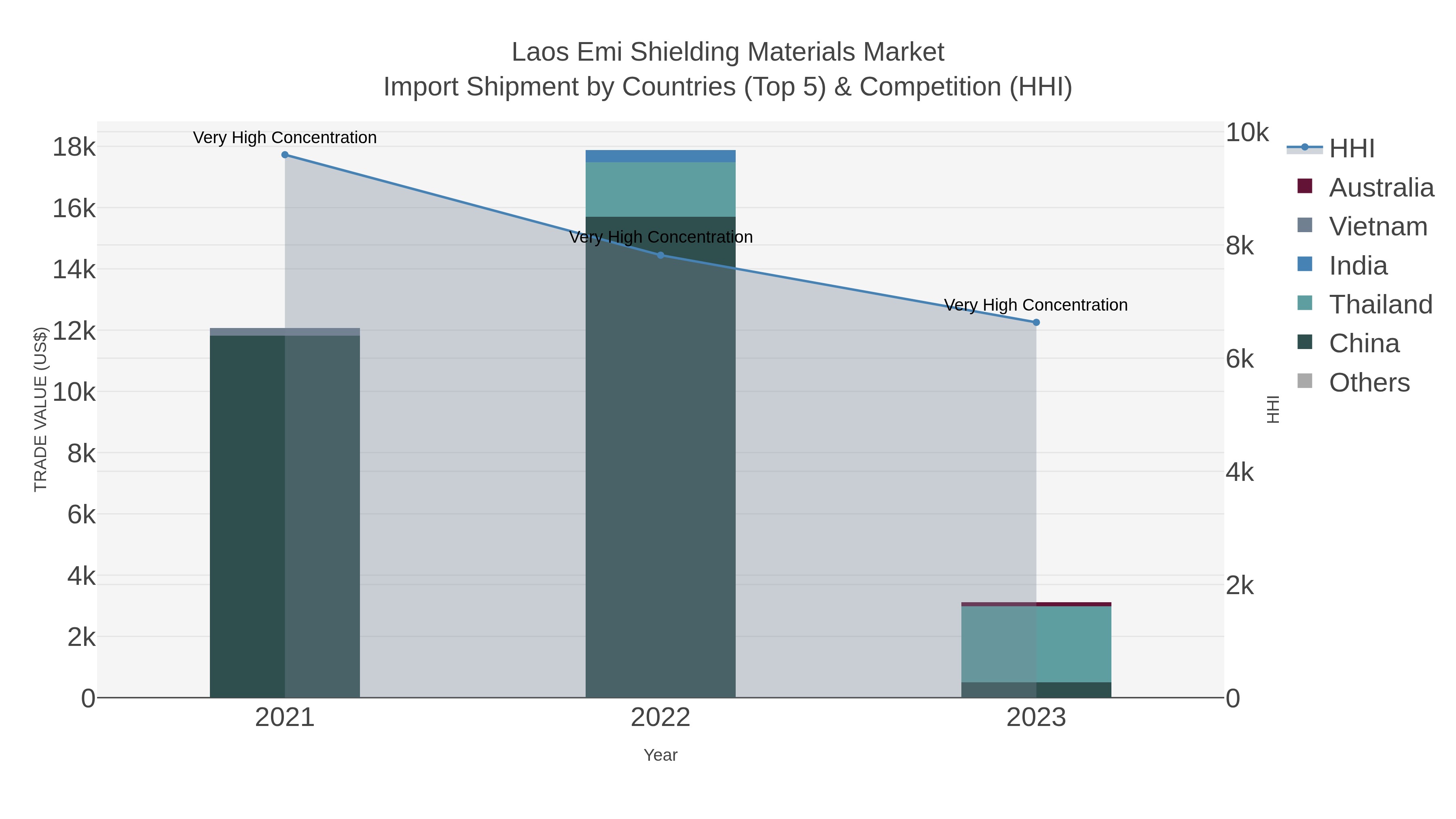
Task: Toggle the Thailand legend entry
Action: [1365, 305]
